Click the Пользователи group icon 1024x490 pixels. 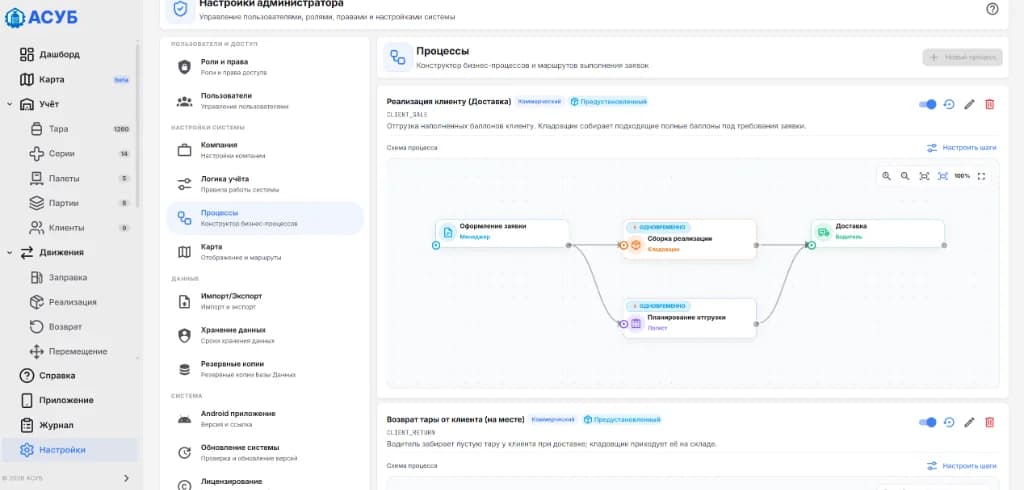184,101
